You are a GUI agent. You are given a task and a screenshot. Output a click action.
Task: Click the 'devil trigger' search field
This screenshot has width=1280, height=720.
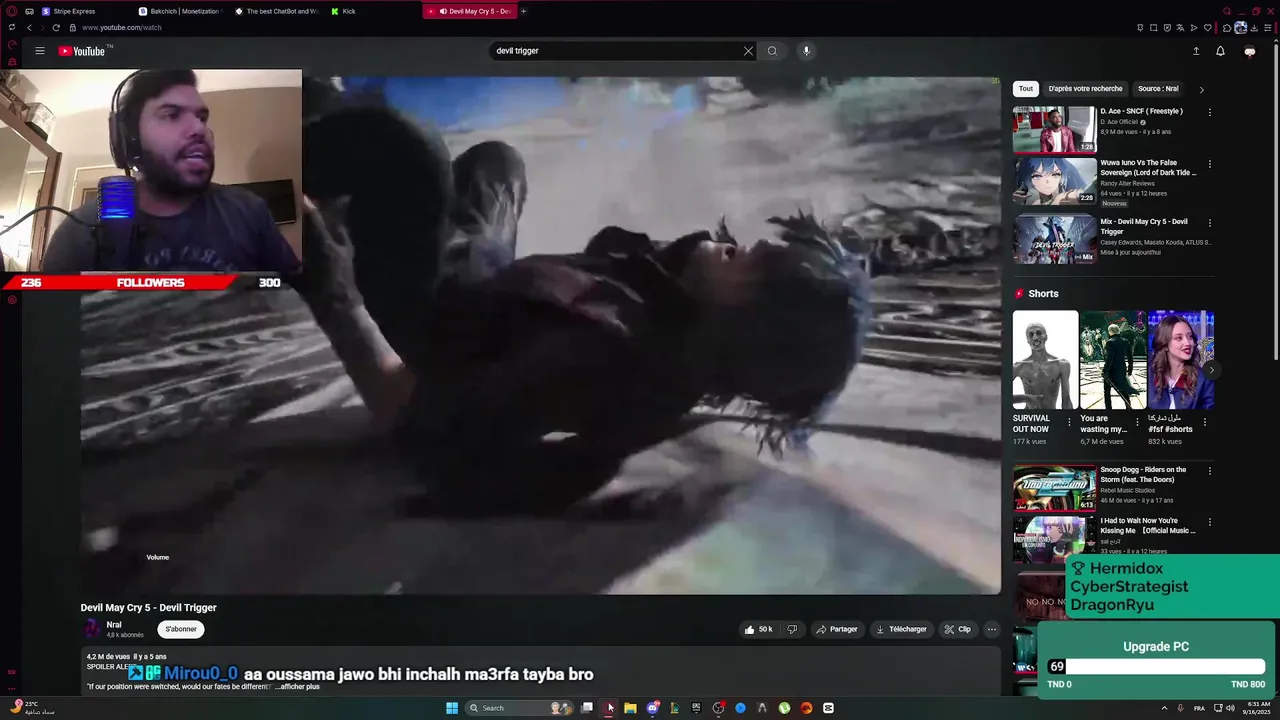point(615,51)
